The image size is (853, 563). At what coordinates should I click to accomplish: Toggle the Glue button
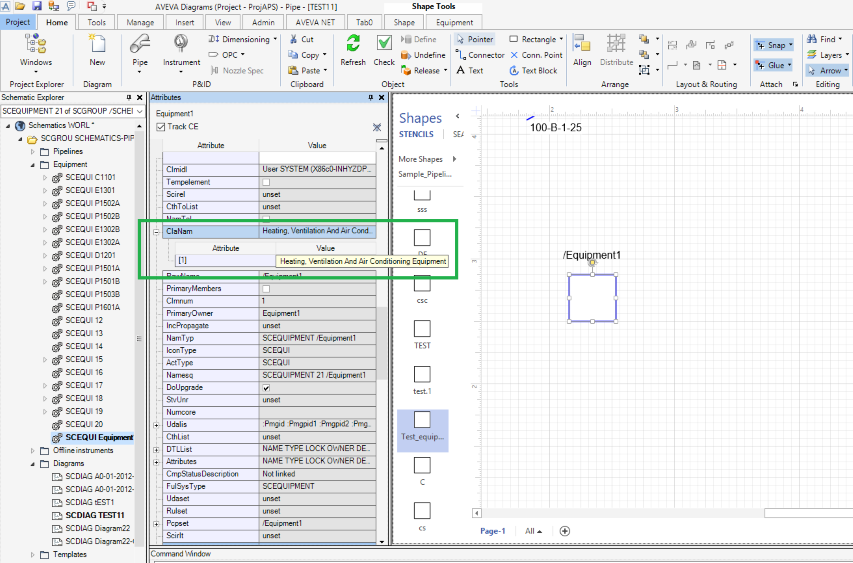(x=774, y=65)
